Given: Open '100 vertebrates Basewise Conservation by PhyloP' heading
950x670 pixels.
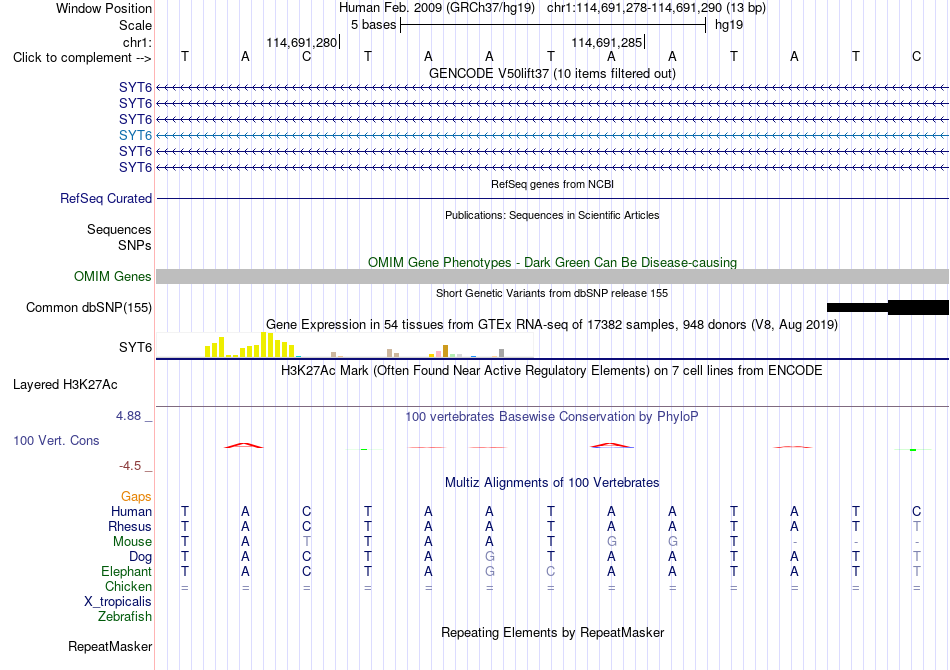Looking at the screenshot, I should tap(552, 417).
